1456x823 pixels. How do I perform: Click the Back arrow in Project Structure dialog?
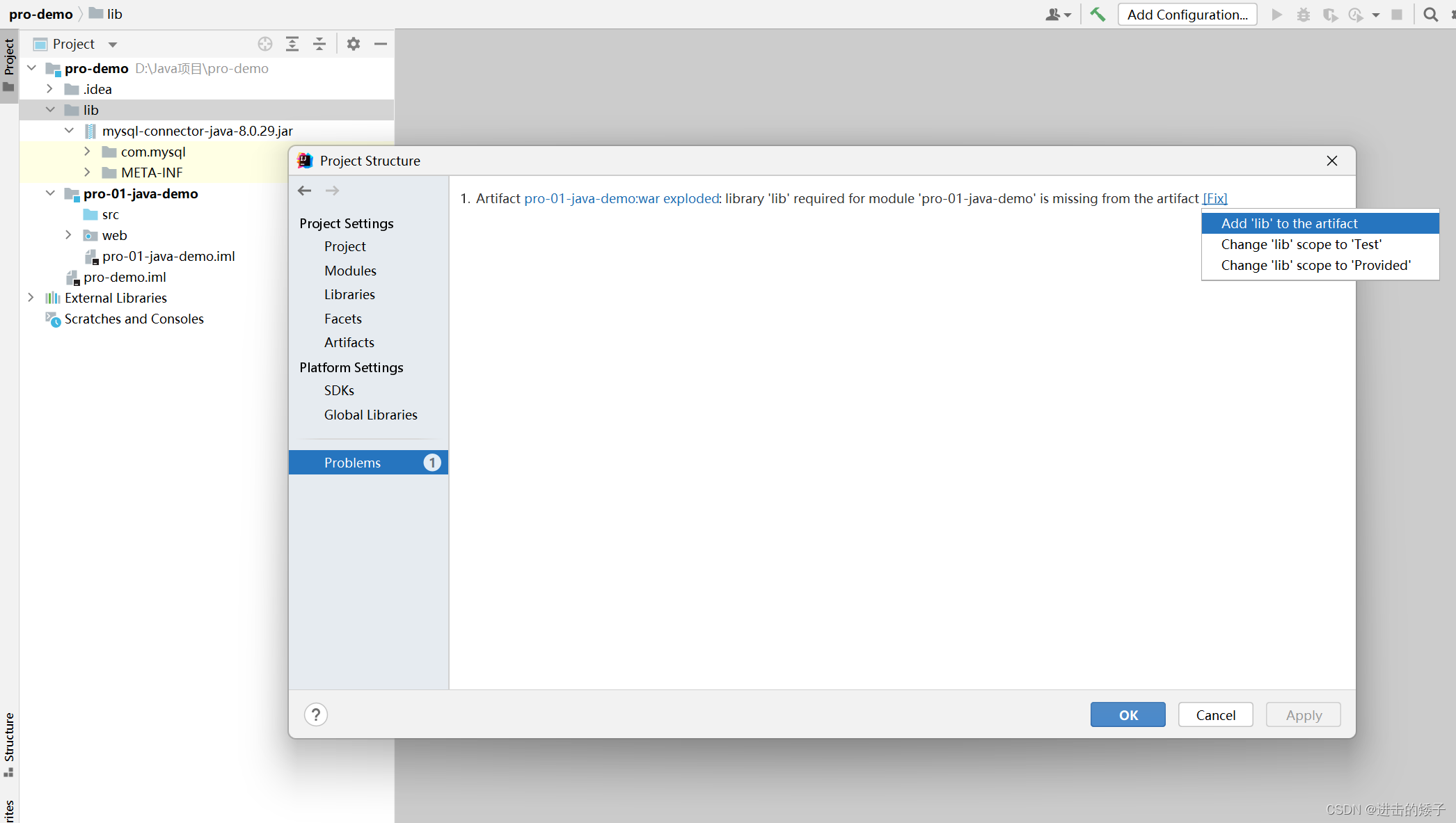(x=304, y=191)
